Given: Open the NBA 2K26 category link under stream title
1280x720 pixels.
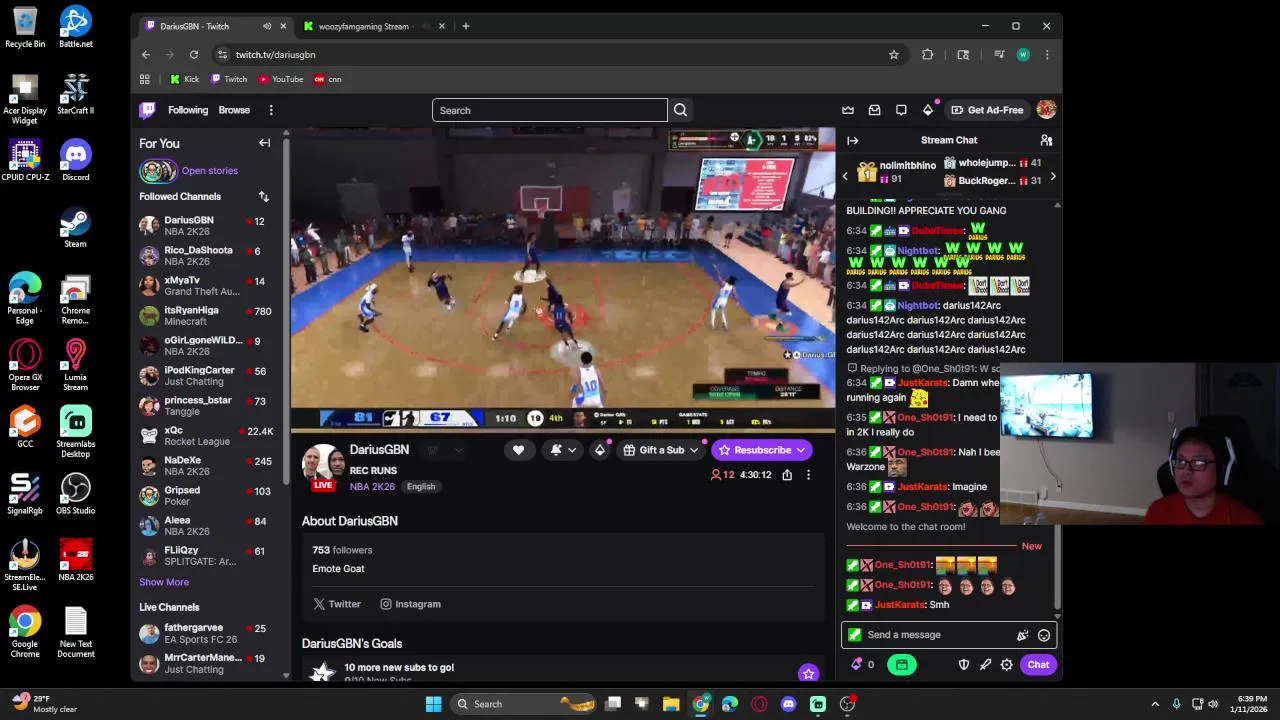Looking at the screenshot, I should [x=372, y=487].
